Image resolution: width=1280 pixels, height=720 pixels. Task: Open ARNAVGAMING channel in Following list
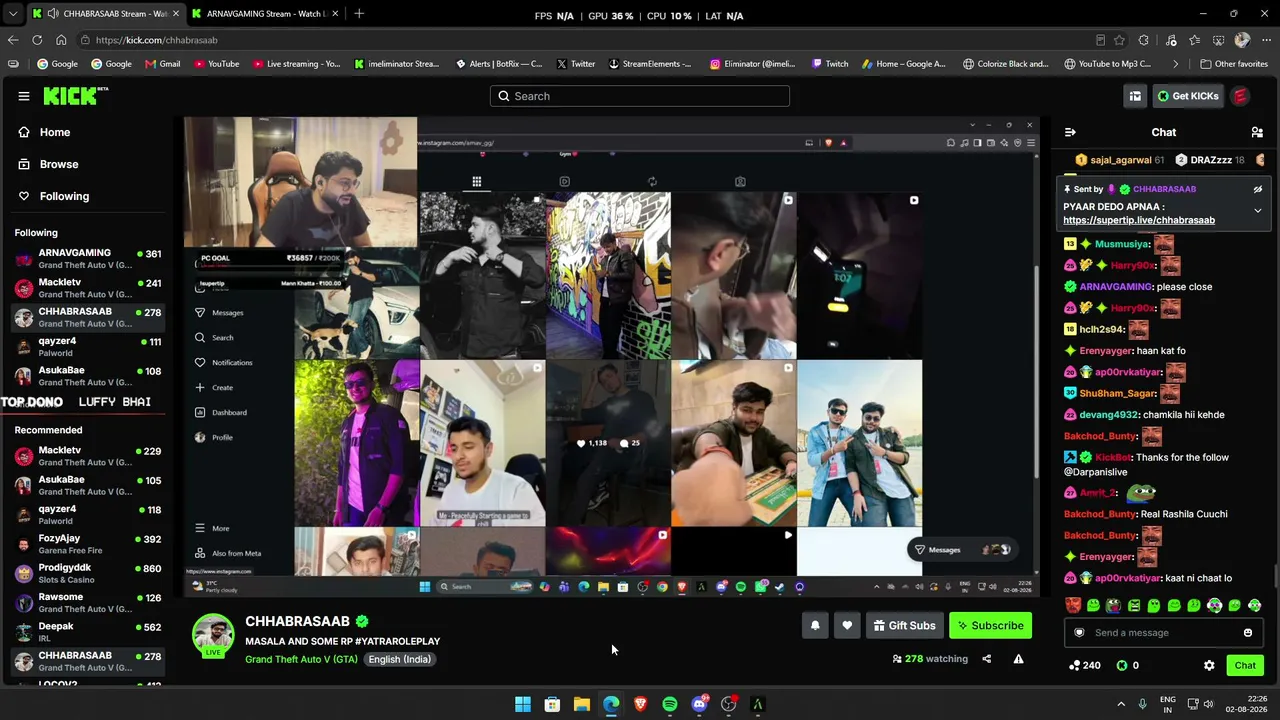pyautogui.click(x=88, y=259)
